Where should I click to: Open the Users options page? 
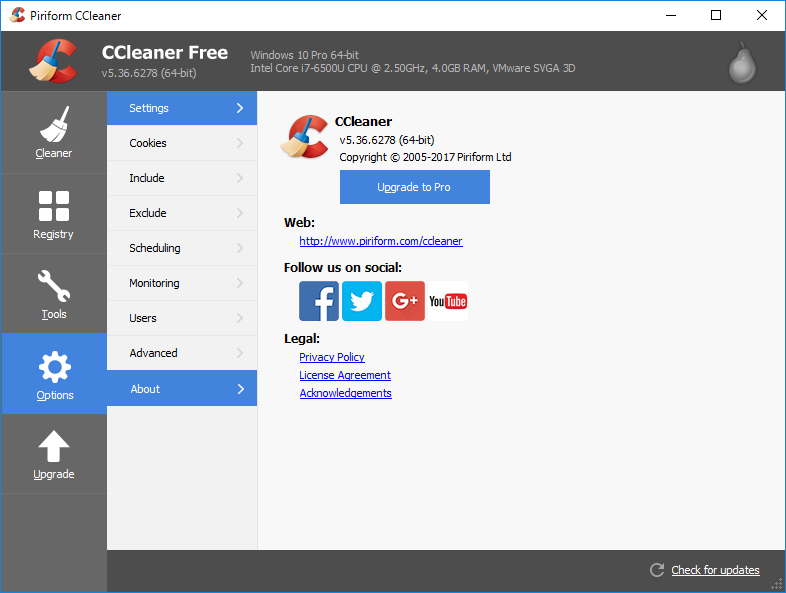182,318
